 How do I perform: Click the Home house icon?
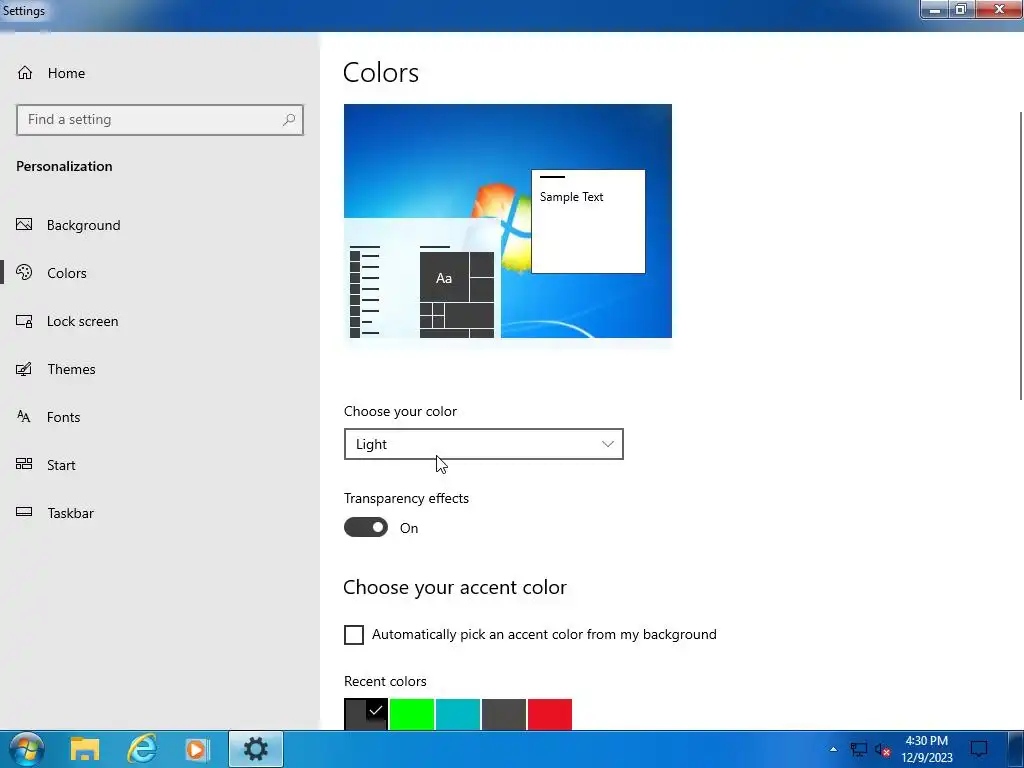[x=25, y=72]
